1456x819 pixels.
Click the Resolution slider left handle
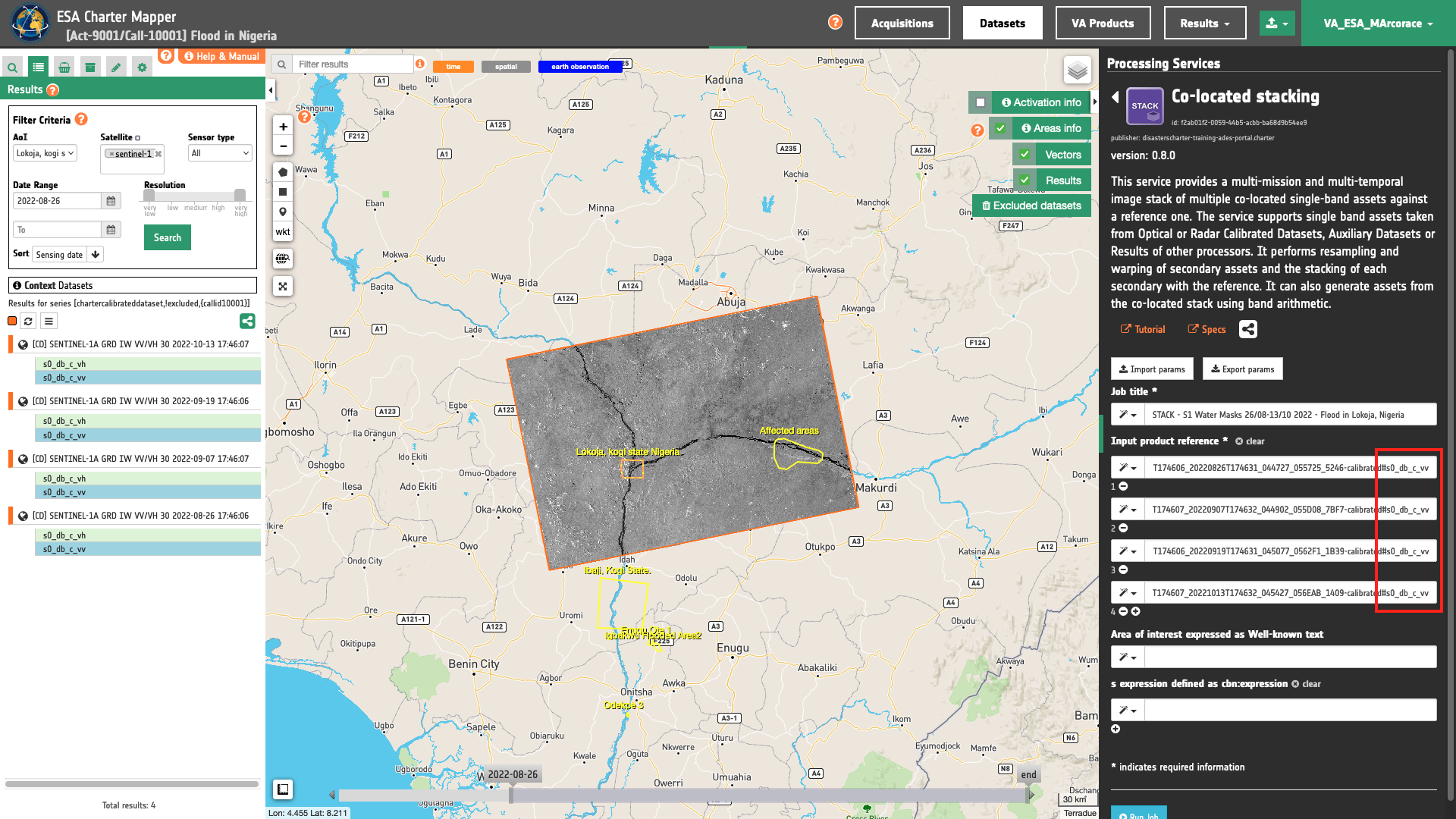tap(149, 196)
